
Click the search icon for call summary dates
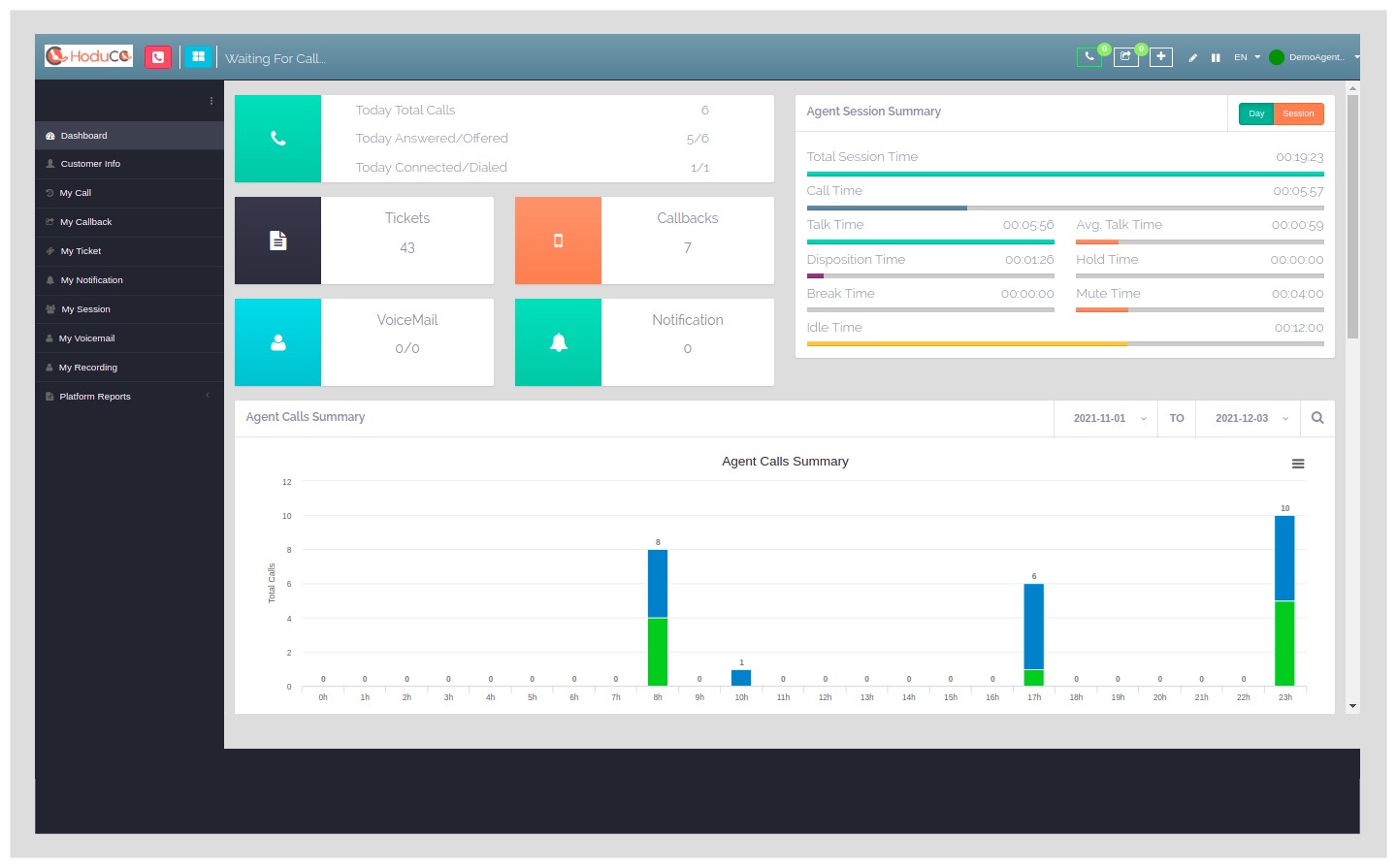pos(1316,417)
